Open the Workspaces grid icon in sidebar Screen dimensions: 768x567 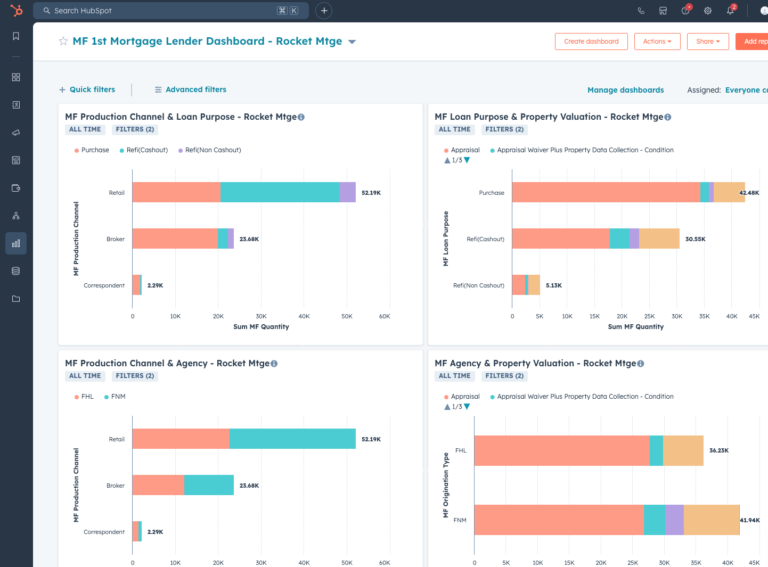point(16,77)
